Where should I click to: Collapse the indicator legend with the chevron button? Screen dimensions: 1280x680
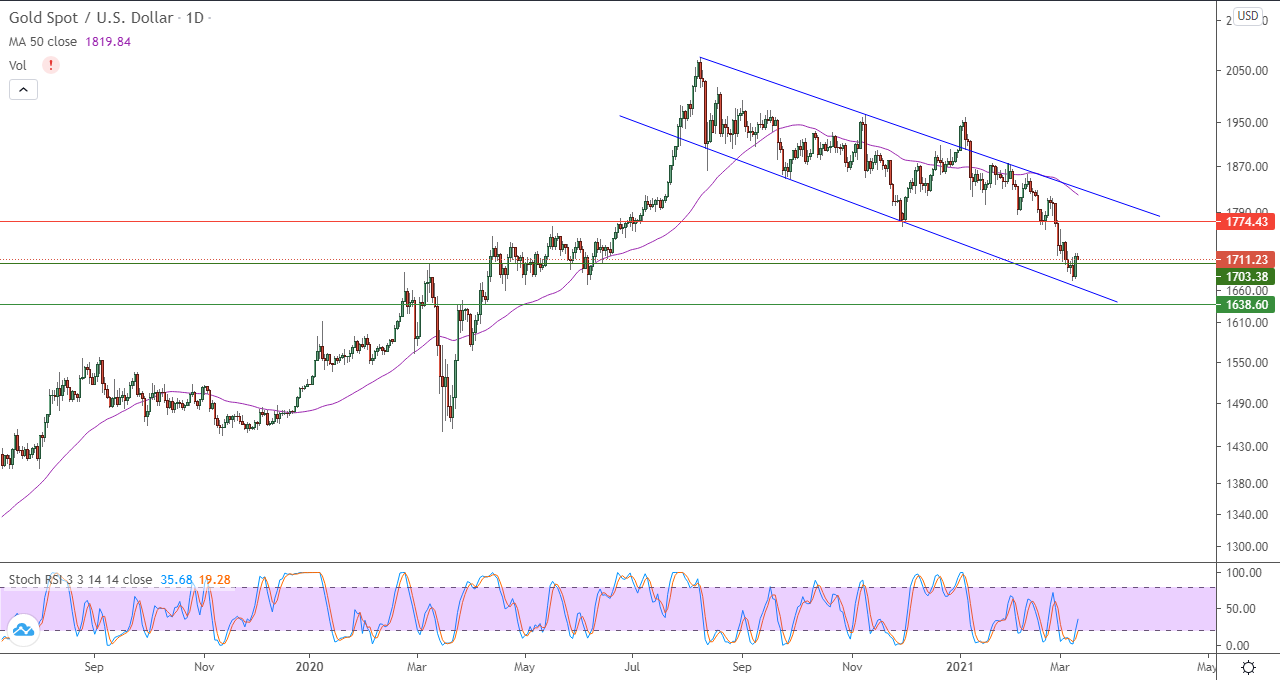click(23, 89)
